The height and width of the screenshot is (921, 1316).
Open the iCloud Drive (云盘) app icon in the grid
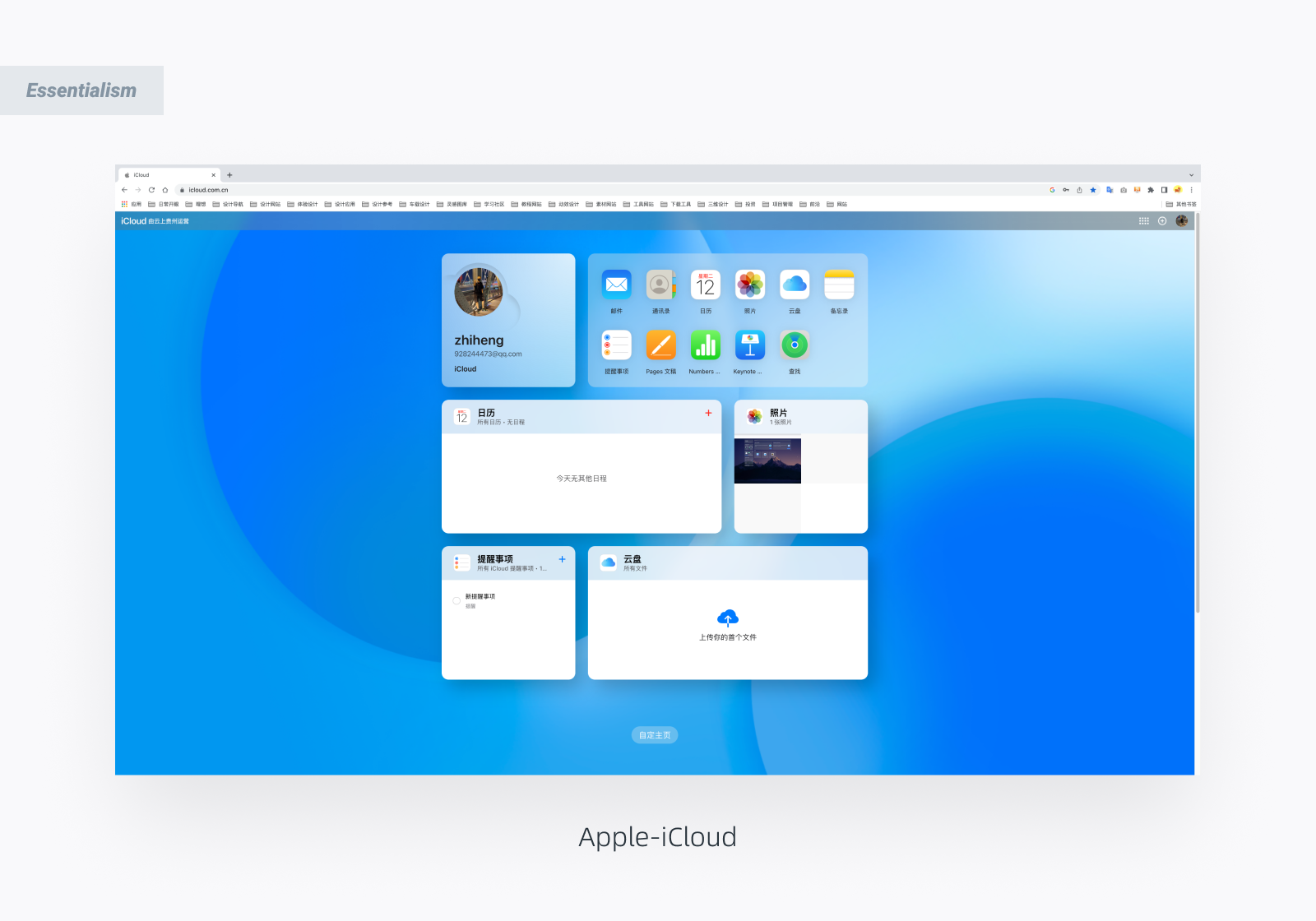[795, 285]
